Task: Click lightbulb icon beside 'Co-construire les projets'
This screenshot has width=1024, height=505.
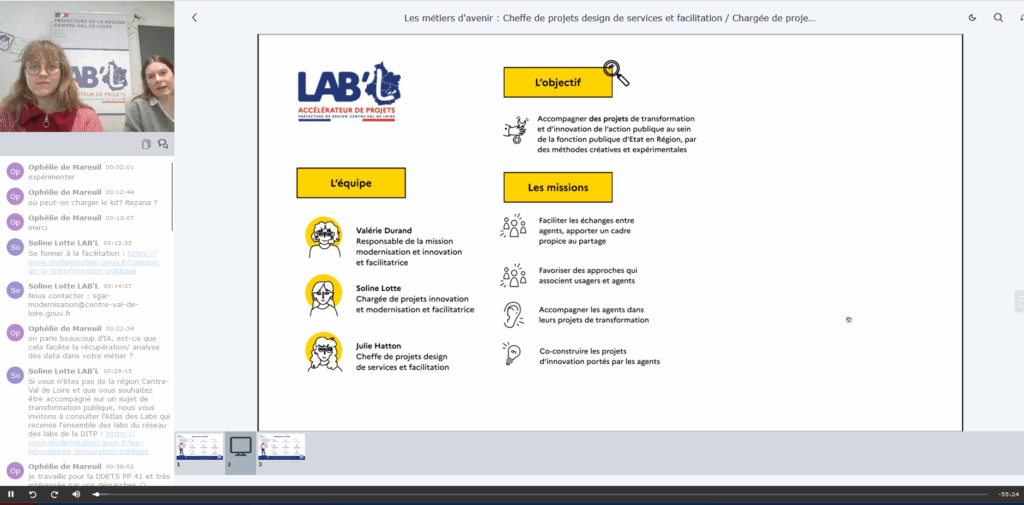Action: [x=511, y=353]
